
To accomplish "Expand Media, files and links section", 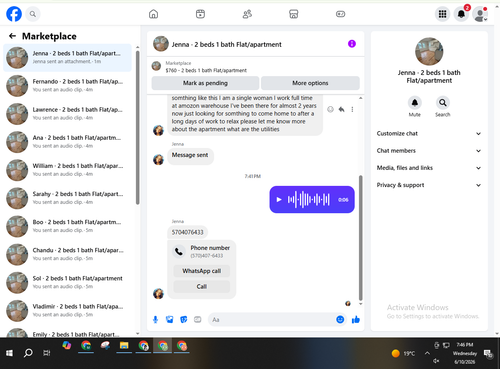I will click(429, 168).
